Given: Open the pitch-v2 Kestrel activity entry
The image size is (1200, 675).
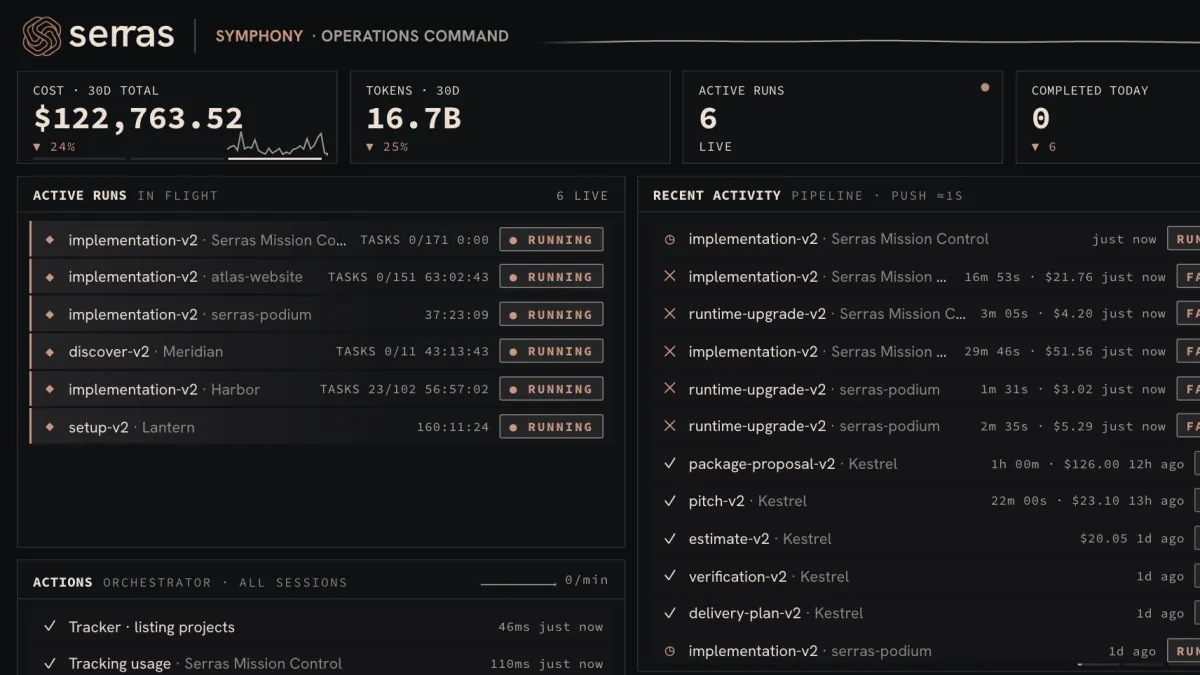Looking at the screenshot, I should [x=925, y=501].
